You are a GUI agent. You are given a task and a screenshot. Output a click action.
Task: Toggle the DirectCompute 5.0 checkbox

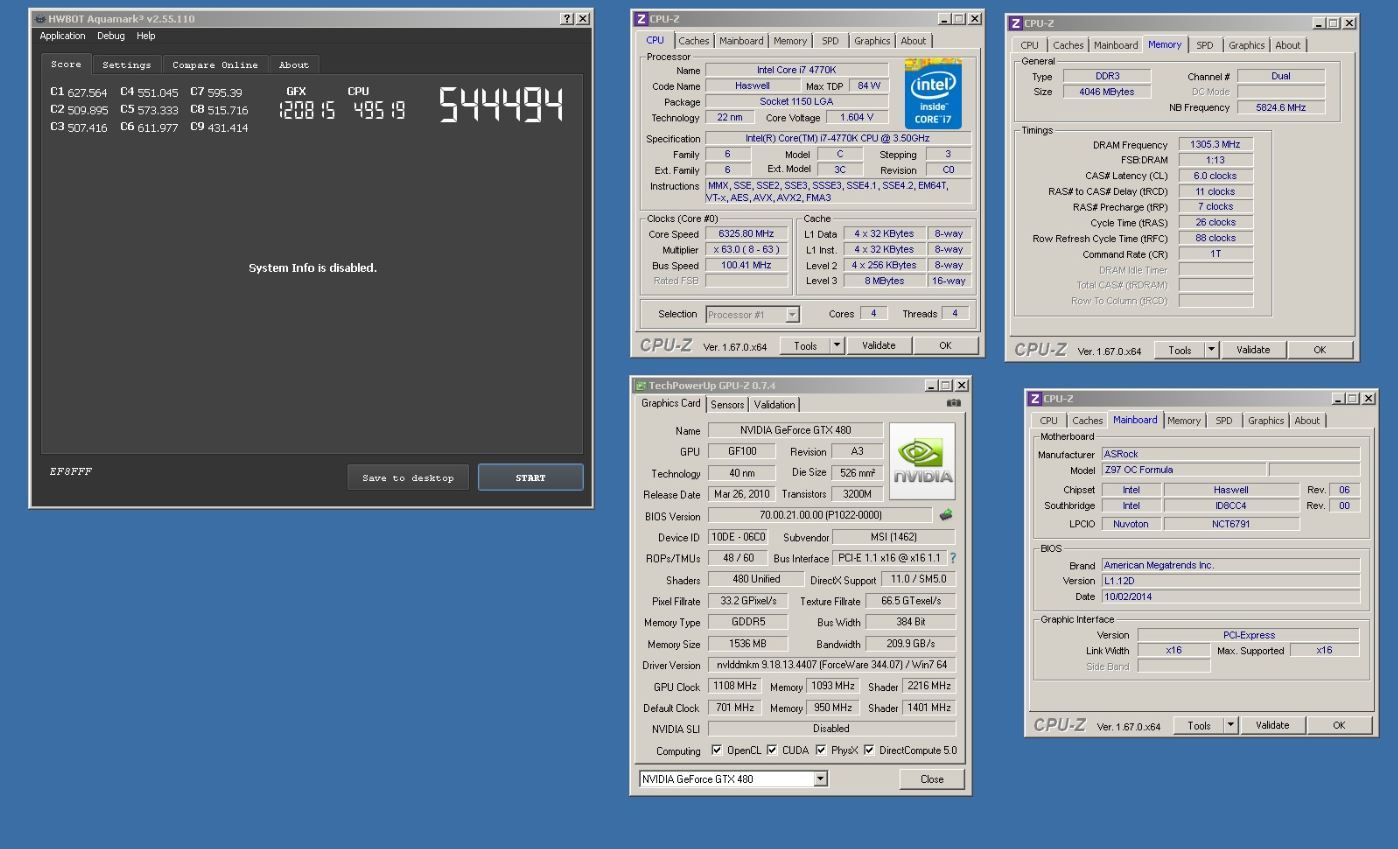click(869, 750)
